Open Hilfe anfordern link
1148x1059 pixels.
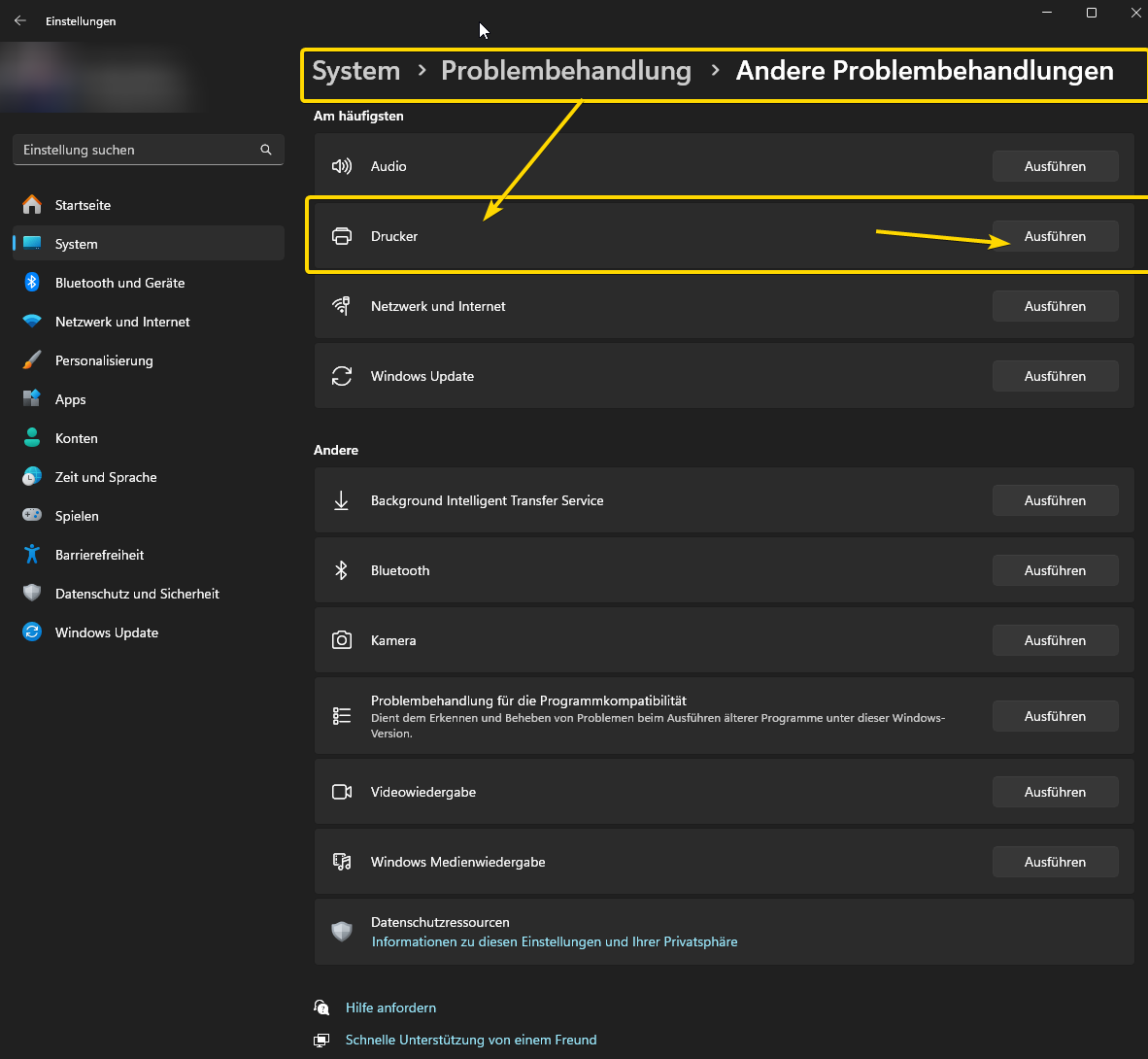pos(390,1008)
